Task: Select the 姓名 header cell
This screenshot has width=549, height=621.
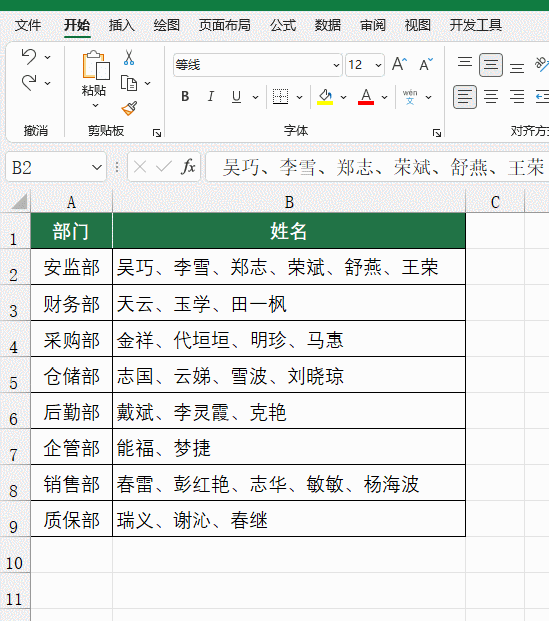Action: tap(289, 231)
